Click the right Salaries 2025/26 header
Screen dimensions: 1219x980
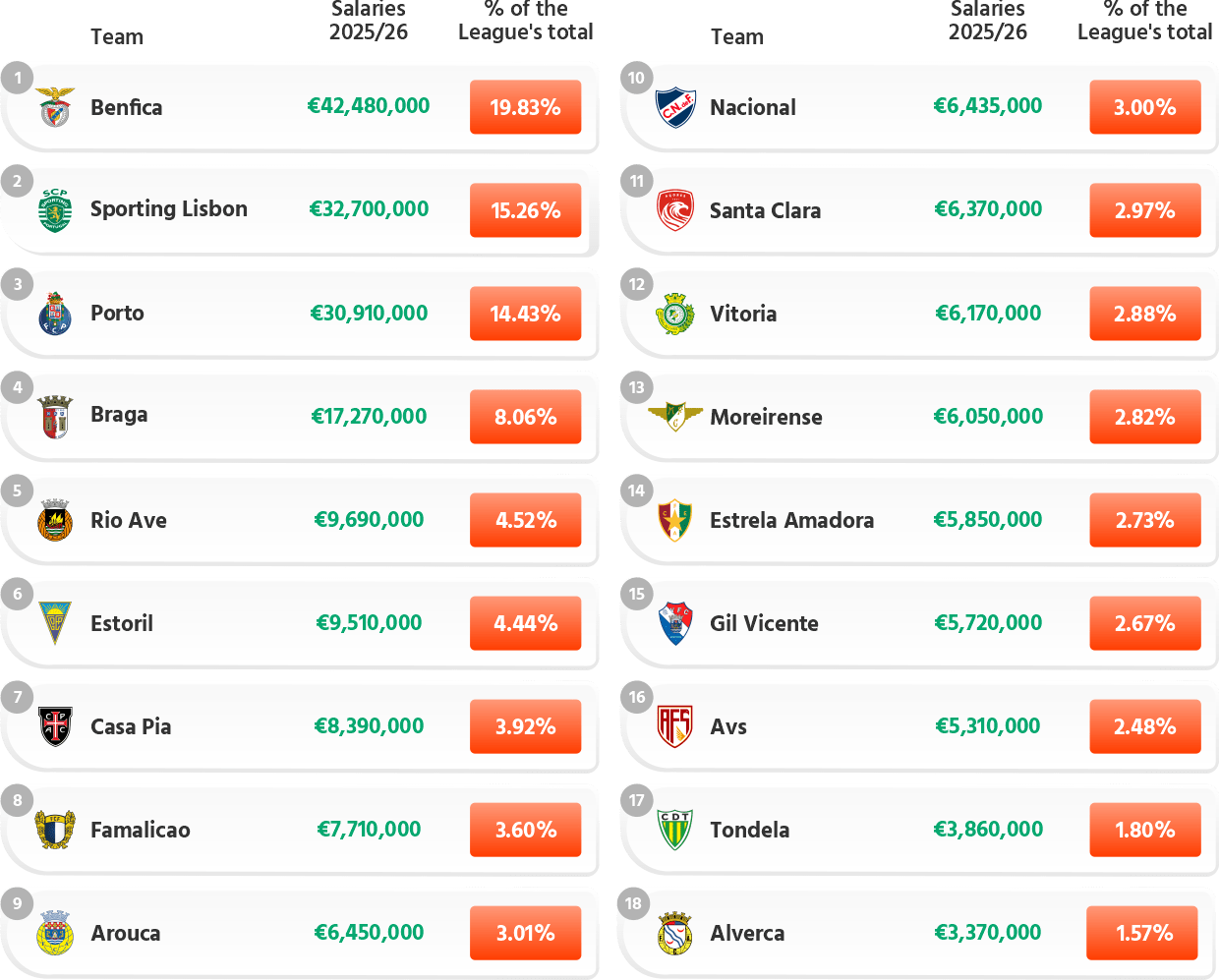987,21
